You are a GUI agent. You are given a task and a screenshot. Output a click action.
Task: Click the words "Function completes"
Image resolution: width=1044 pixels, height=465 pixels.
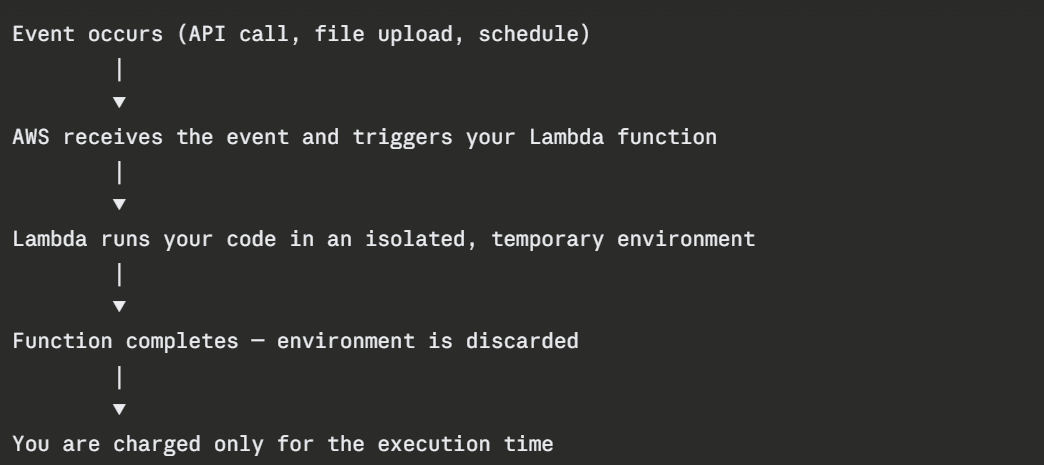click(126, 341)
